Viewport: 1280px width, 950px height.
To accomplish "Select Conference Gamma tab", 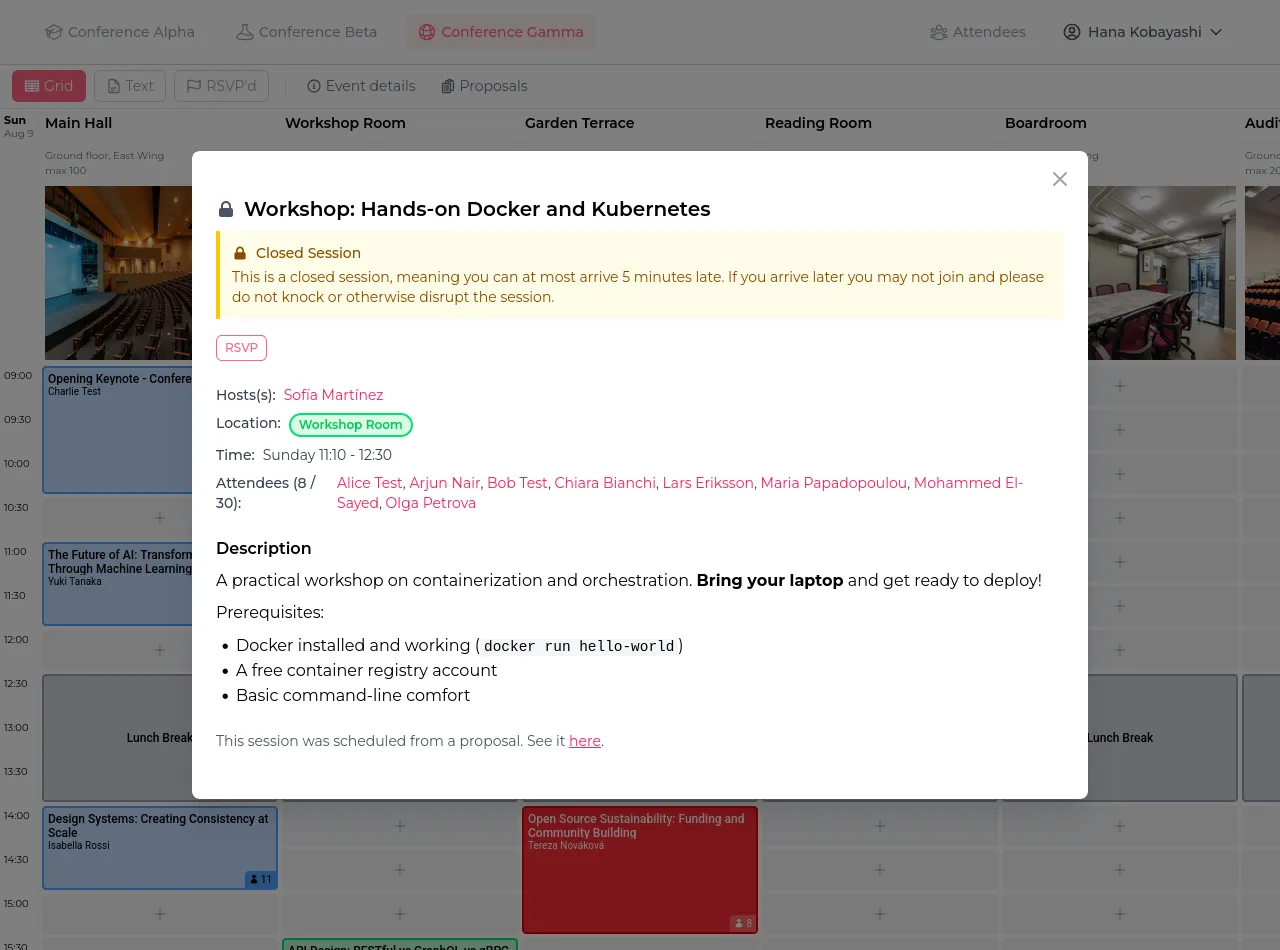I will (x=501, y=32).
